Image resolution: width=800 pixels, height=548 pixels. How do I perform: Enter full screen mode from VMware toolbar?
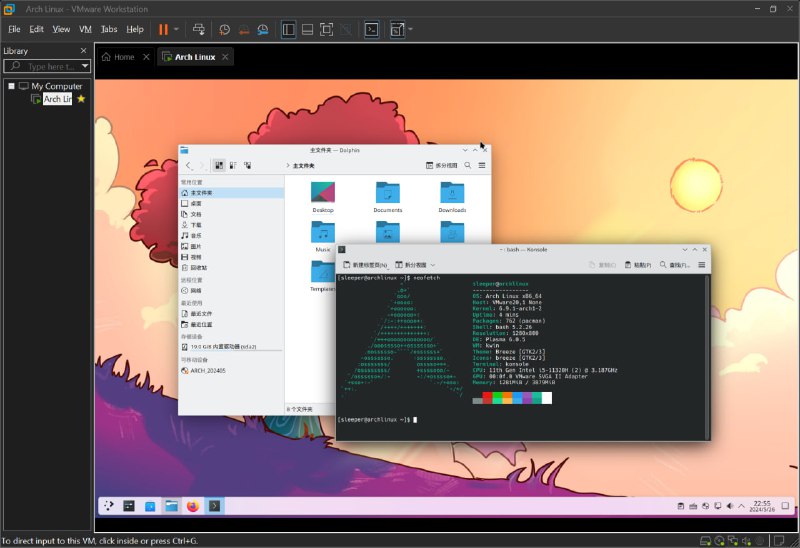coord(326,30)
